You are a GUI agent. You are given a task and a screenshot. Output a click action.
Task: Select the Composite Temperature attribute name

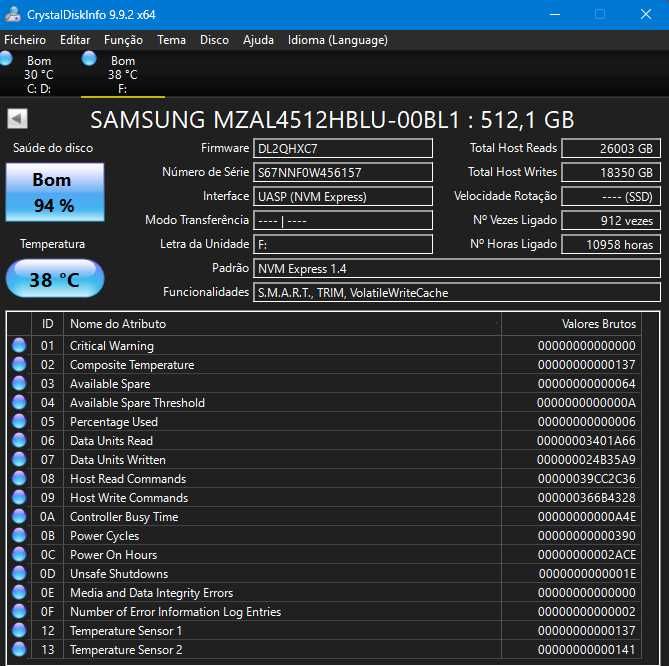(132, 365)
